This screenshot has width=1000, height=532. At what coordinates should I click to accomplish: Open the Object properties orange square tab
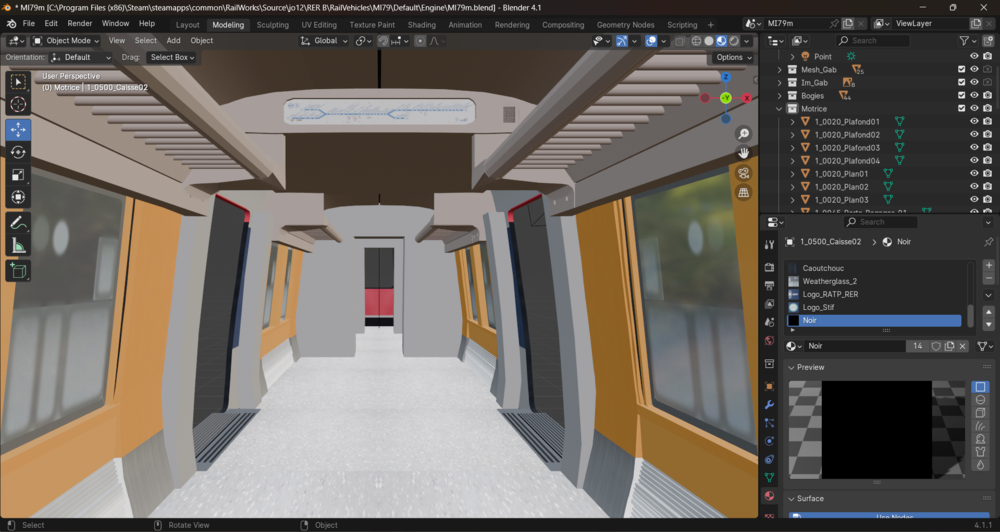[770, 387]
